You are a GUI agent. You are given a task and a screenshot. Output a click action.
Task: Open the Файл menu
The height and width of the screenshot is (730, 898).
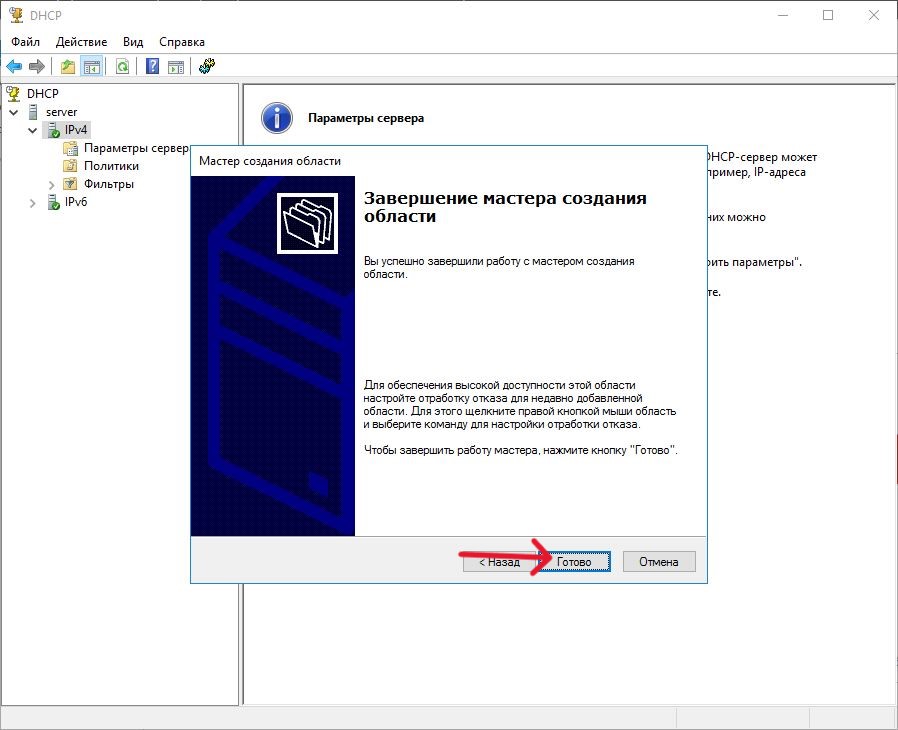[26, 42]
